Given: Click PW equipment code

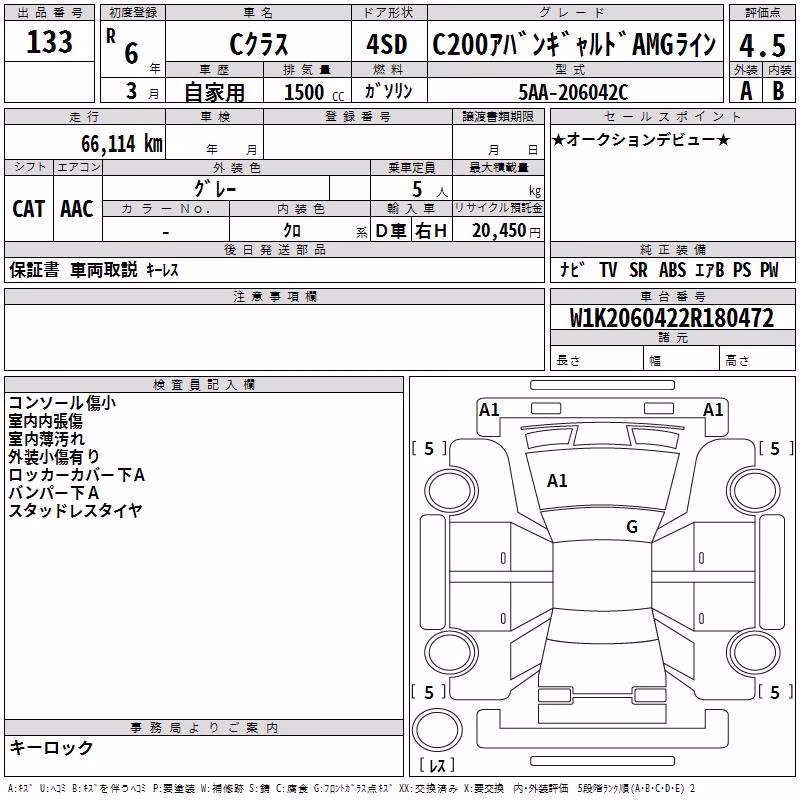Looking at the screenshot, I should point(769,269).
